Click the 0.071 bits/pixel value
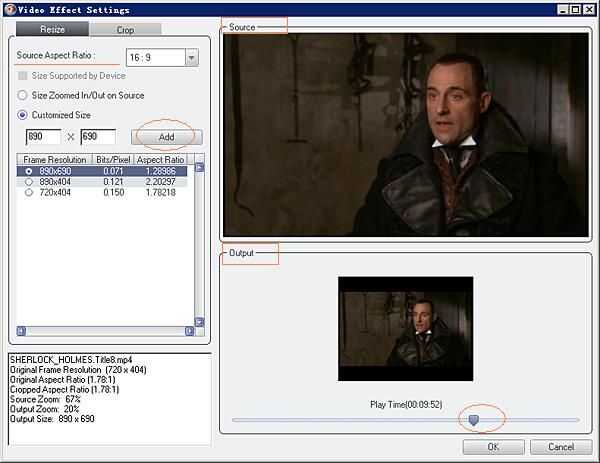 tap(113, 171)
